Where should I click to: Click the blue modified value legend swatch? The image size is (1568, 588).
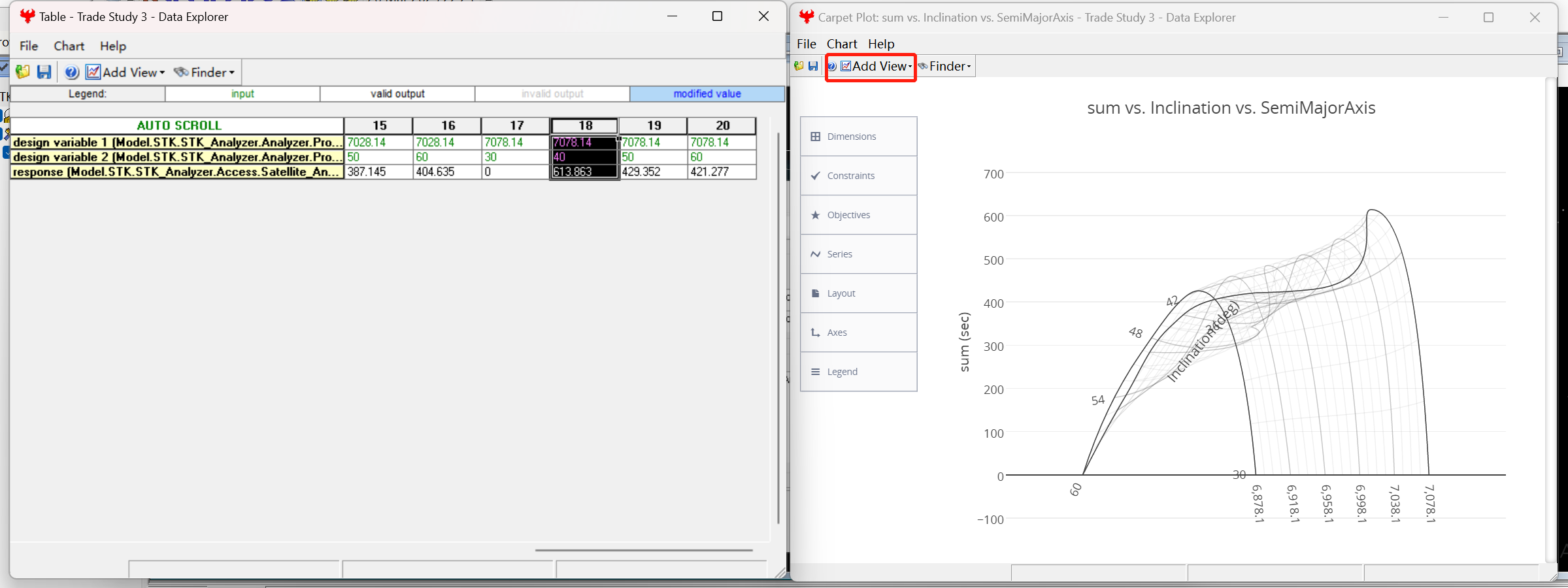point(707,93)
